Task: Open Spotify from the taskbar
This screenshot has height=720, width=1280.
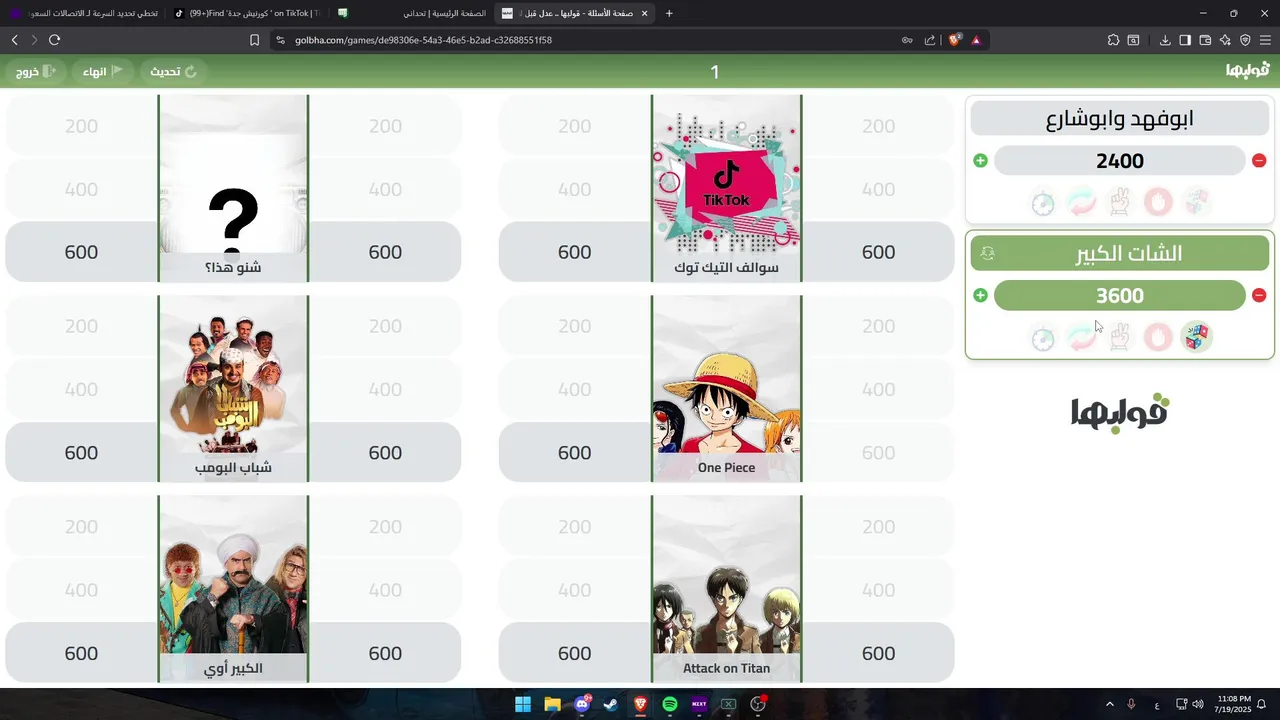Action: point(670,704)
